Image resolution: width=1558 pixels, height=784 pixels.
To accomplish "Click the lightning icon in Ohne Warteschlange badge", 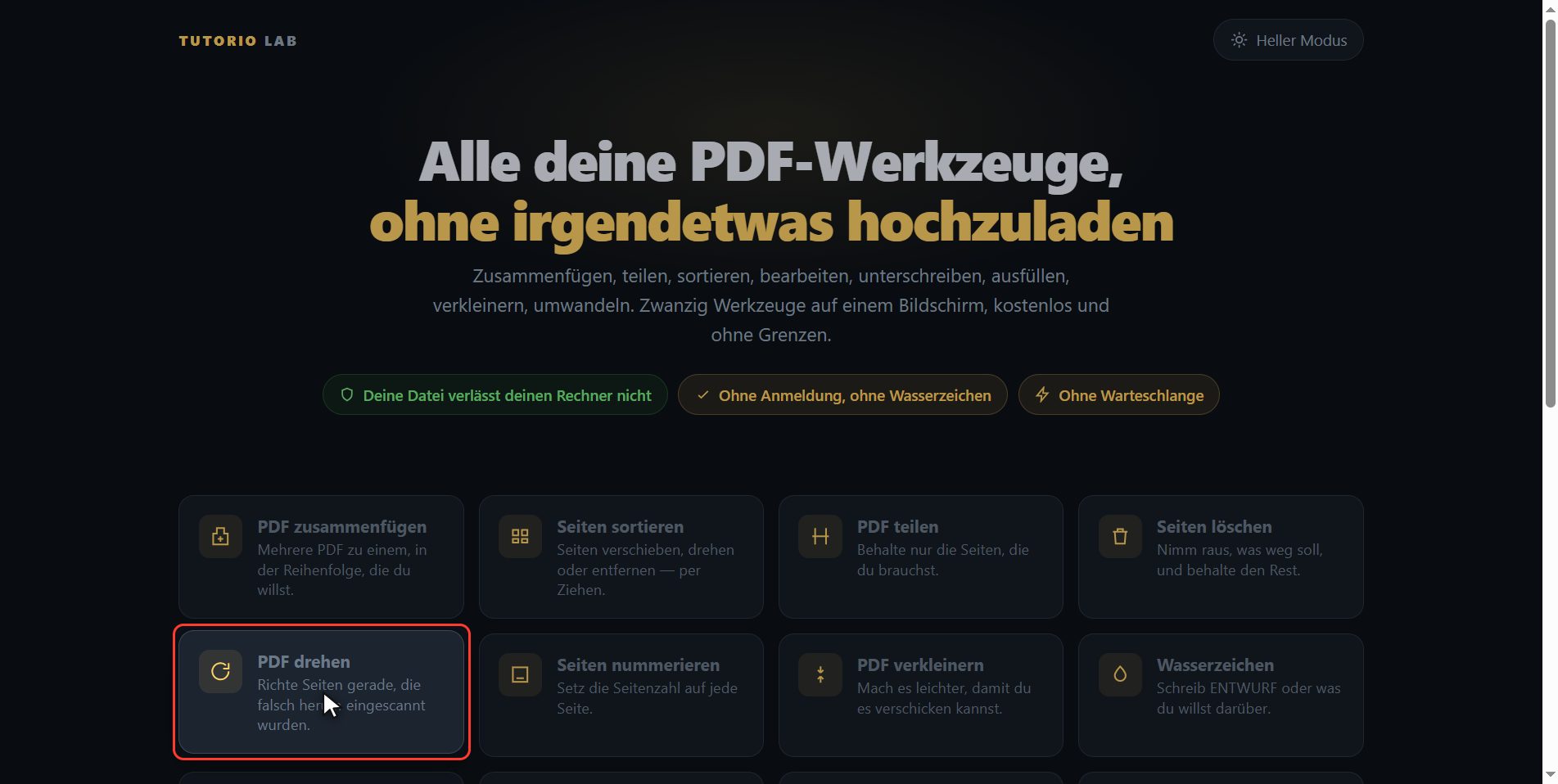I will pos(1042,395).
